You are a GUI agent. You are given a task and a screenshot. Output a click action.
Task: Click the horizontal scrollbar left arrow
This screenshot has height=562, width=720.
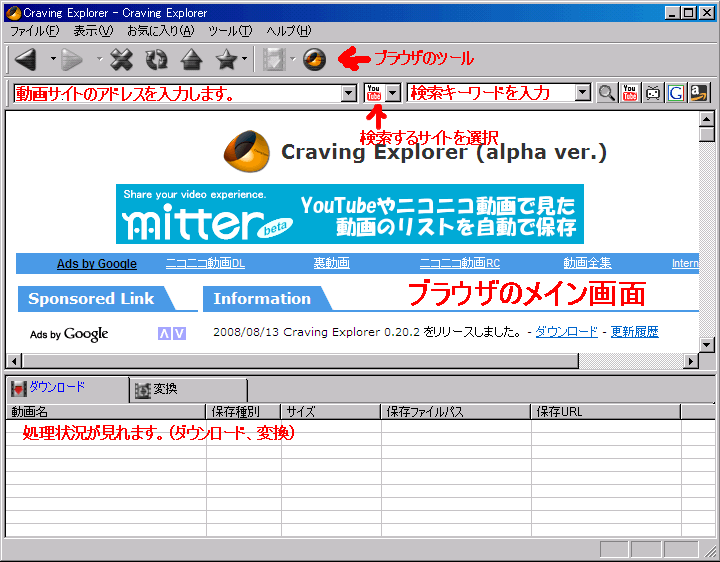point(14,361)
